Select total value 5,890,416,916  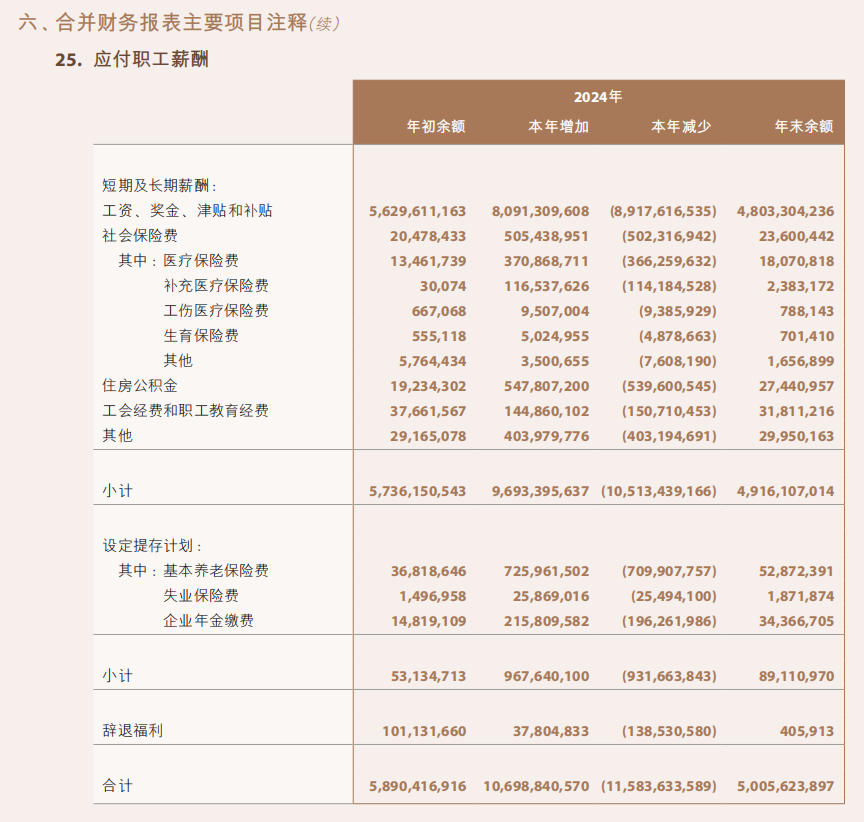(x=417, y=787)
